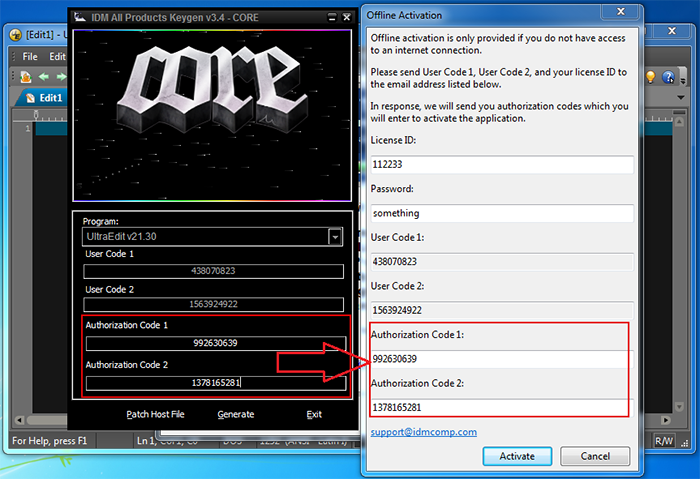Click the keygen window title bar icon

click(80, 17)
